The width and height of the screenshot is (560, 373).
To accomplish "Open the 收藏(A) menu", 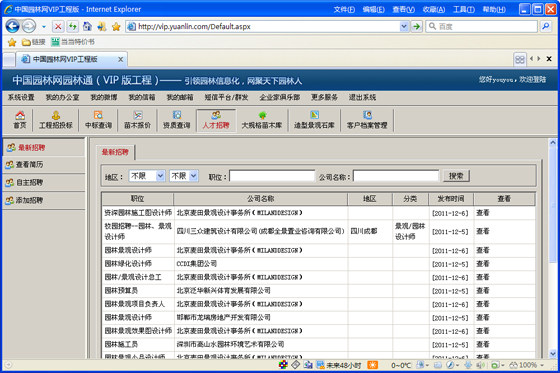I will [x=434, y=9].
